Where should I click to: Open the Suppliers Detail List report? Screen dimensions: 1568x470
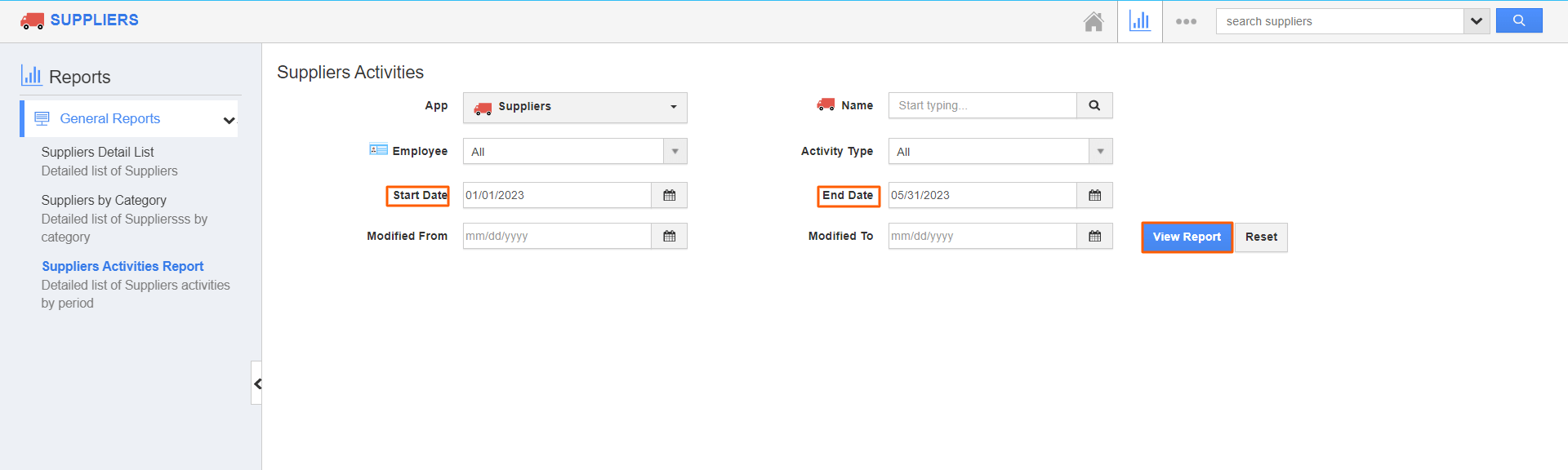tap(97, 152)
